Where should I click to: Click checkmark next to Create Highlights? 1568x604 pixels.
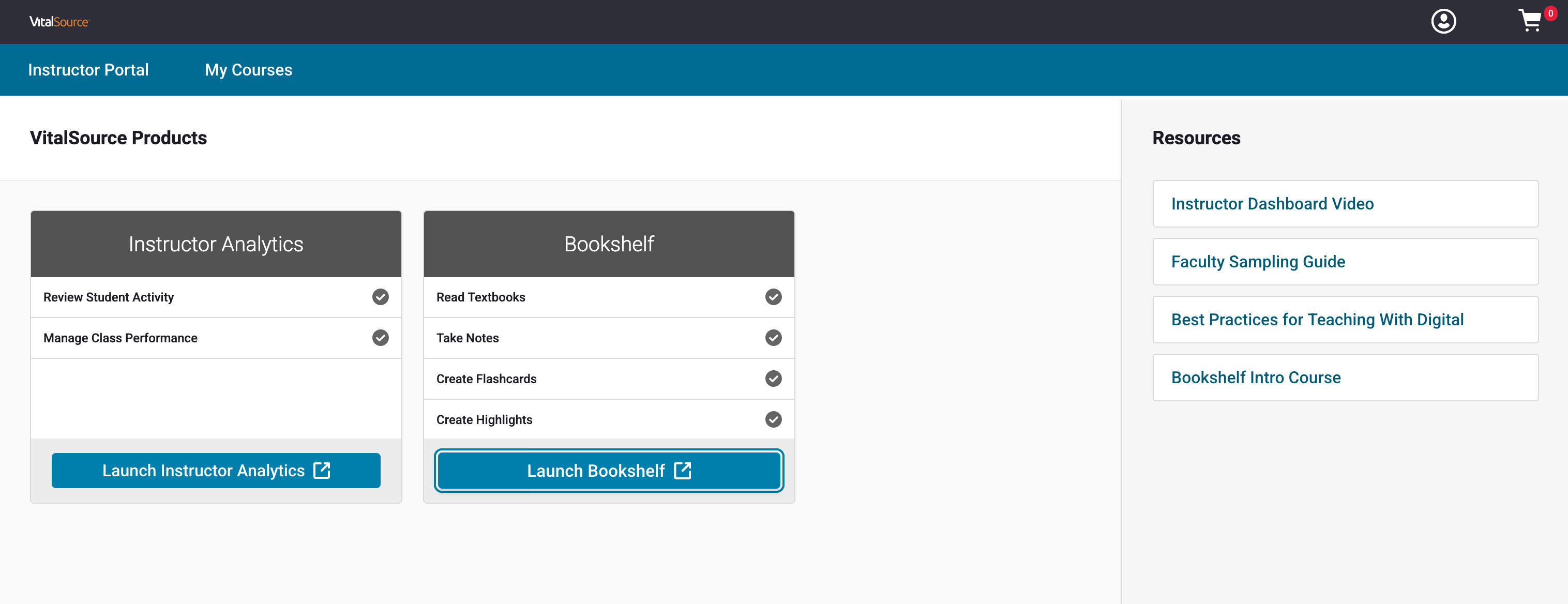coord(773,419)
